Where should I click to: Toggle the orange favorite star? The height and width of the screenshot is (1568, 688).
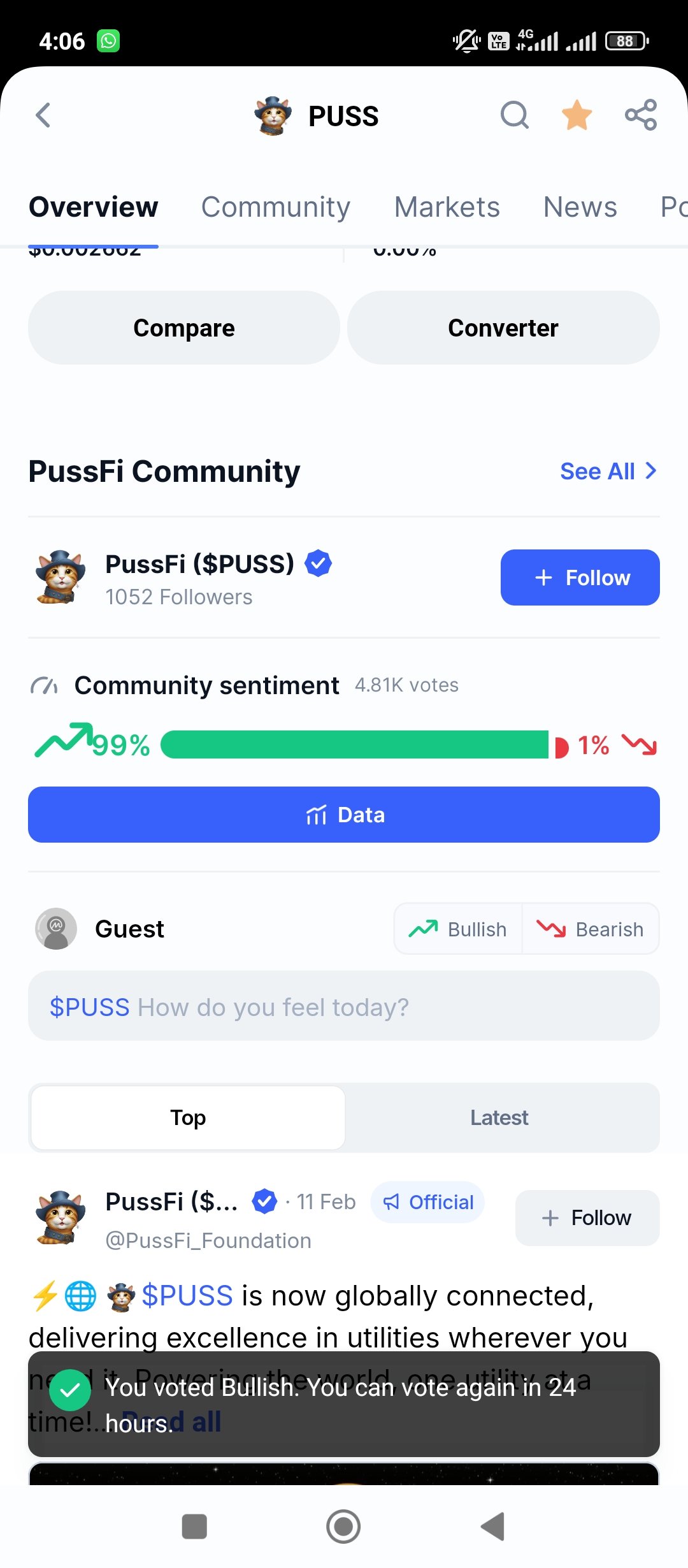pos(577,115)
